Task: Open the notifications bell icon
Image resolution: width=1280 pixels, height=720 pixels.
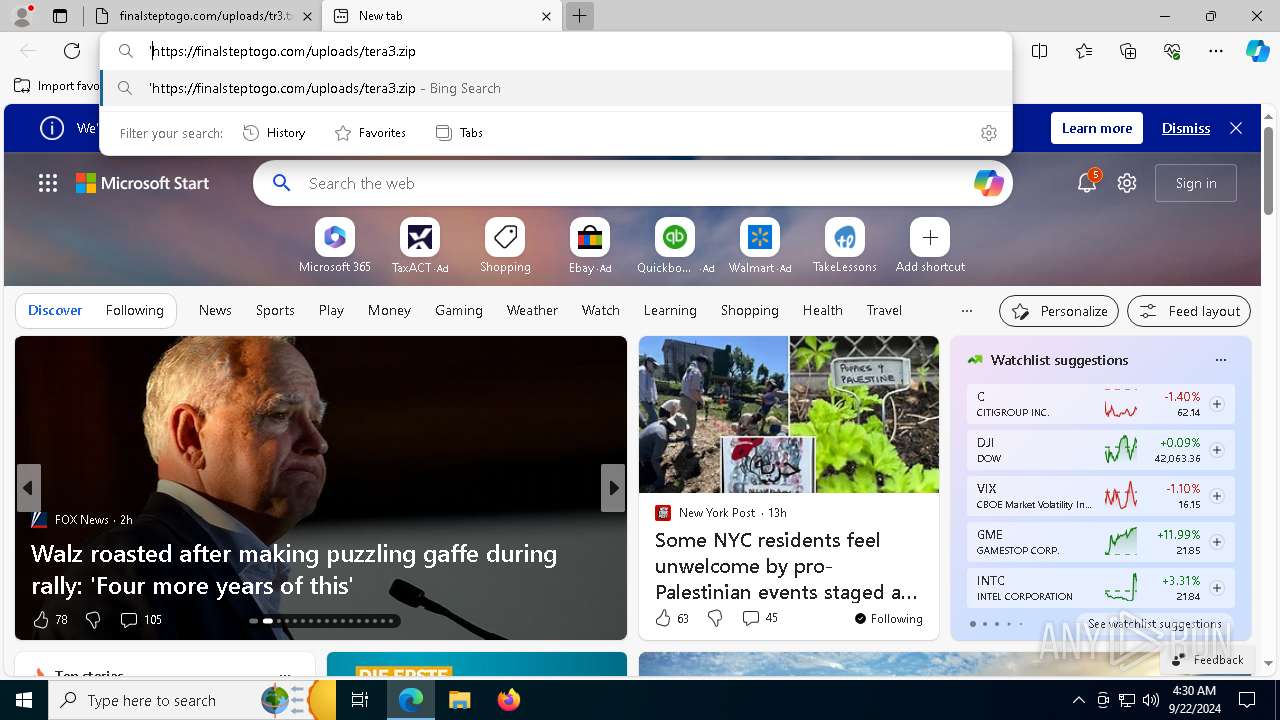Action: tap(1087, 183)
